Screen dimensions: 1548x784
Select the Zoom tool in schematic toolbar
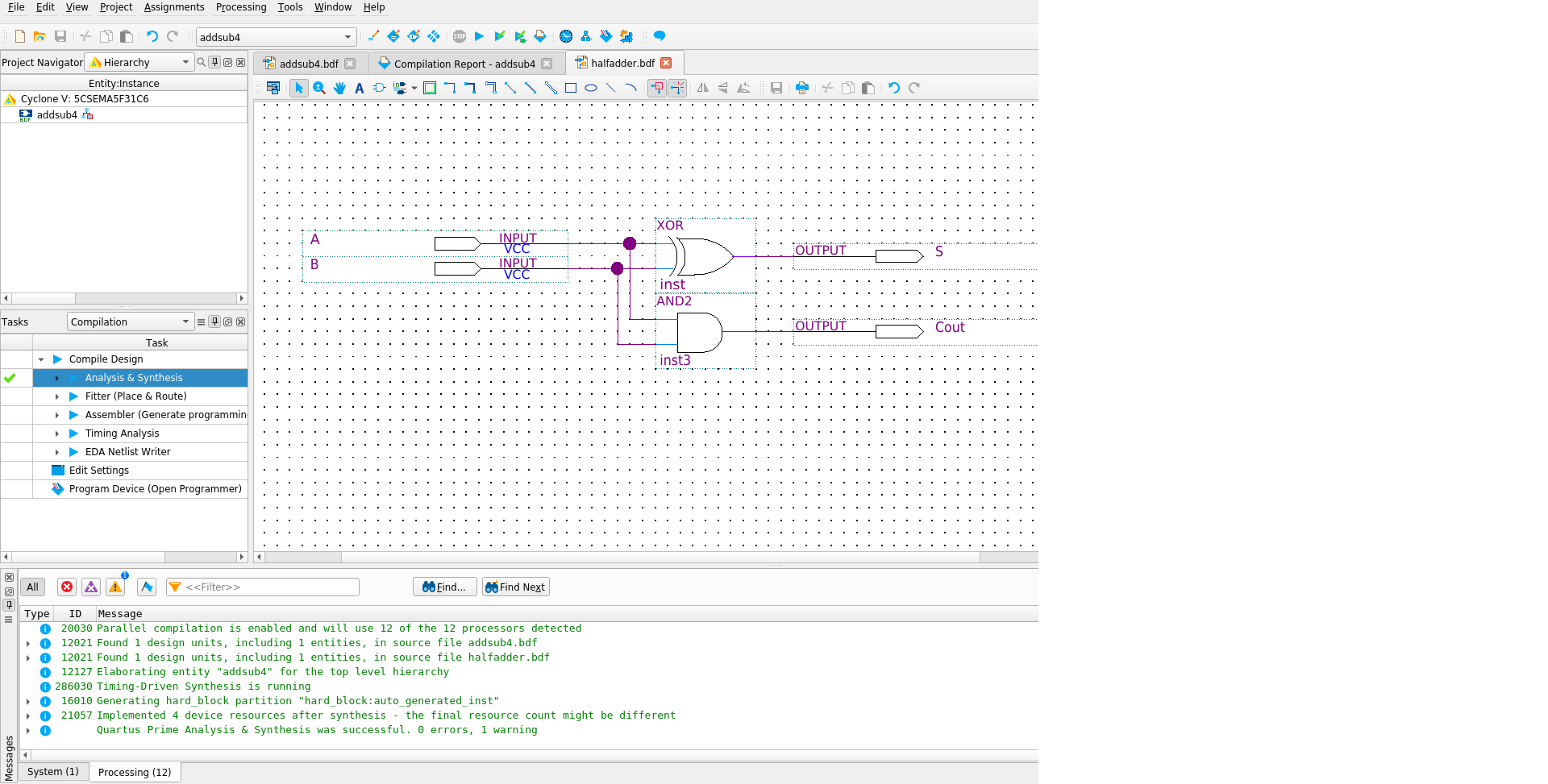click(319, 88)
